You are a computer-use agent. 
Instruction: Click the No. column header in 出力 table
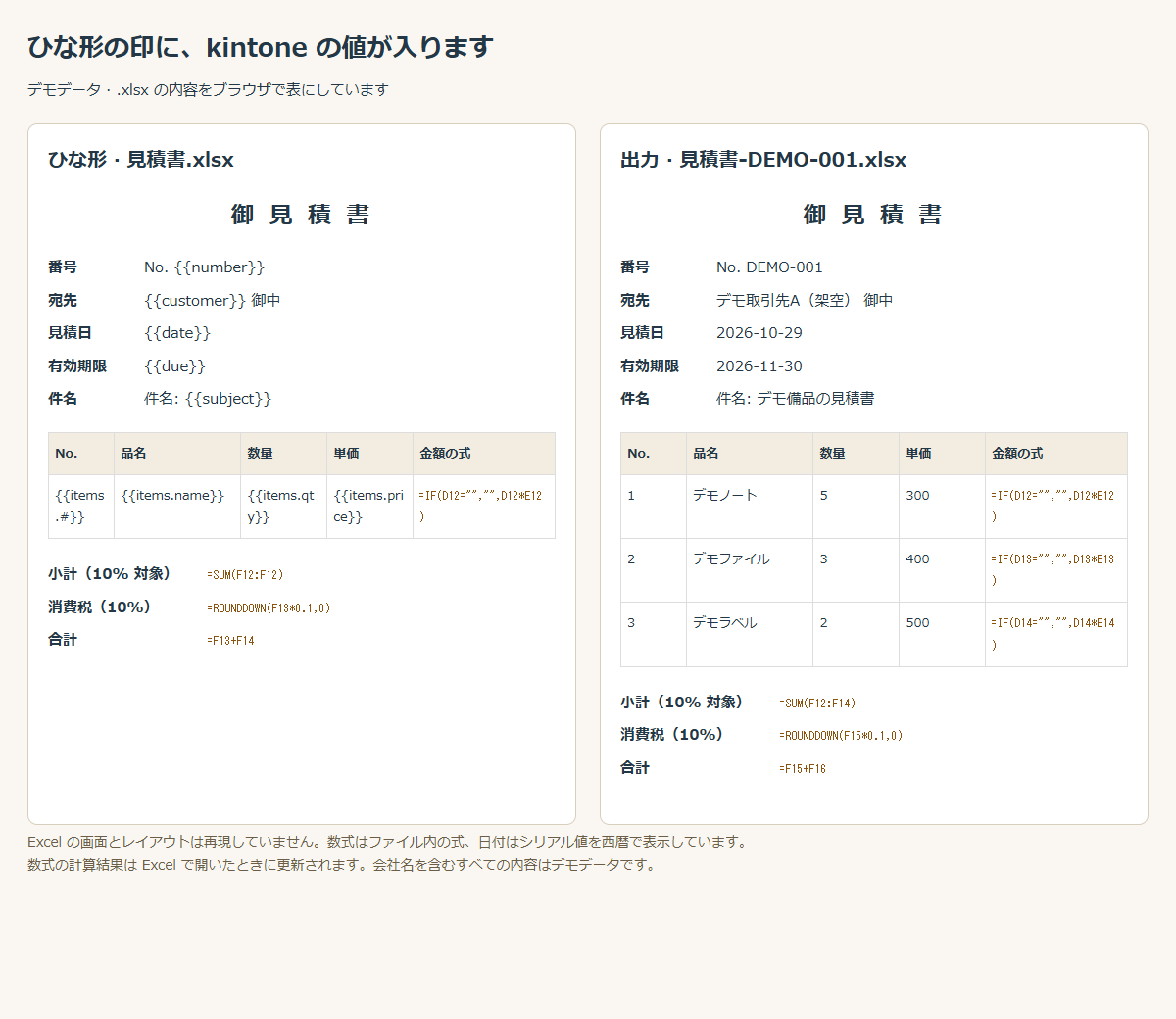654,454
